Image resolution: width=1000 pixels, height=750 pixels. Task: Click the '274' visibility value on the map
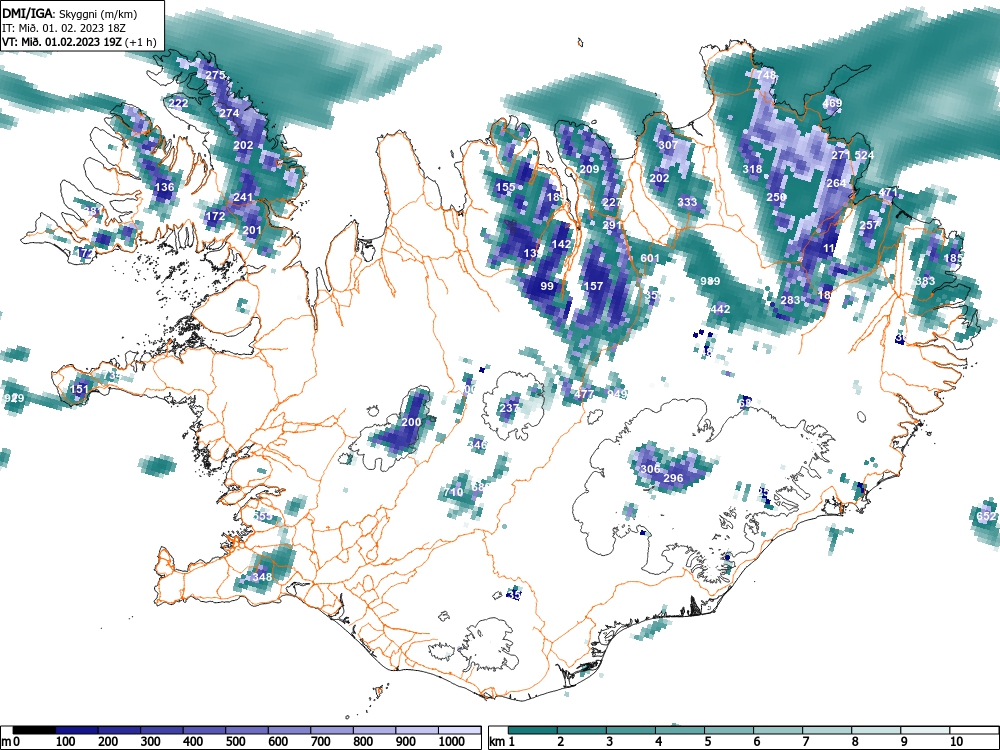[x=229, y=114]
